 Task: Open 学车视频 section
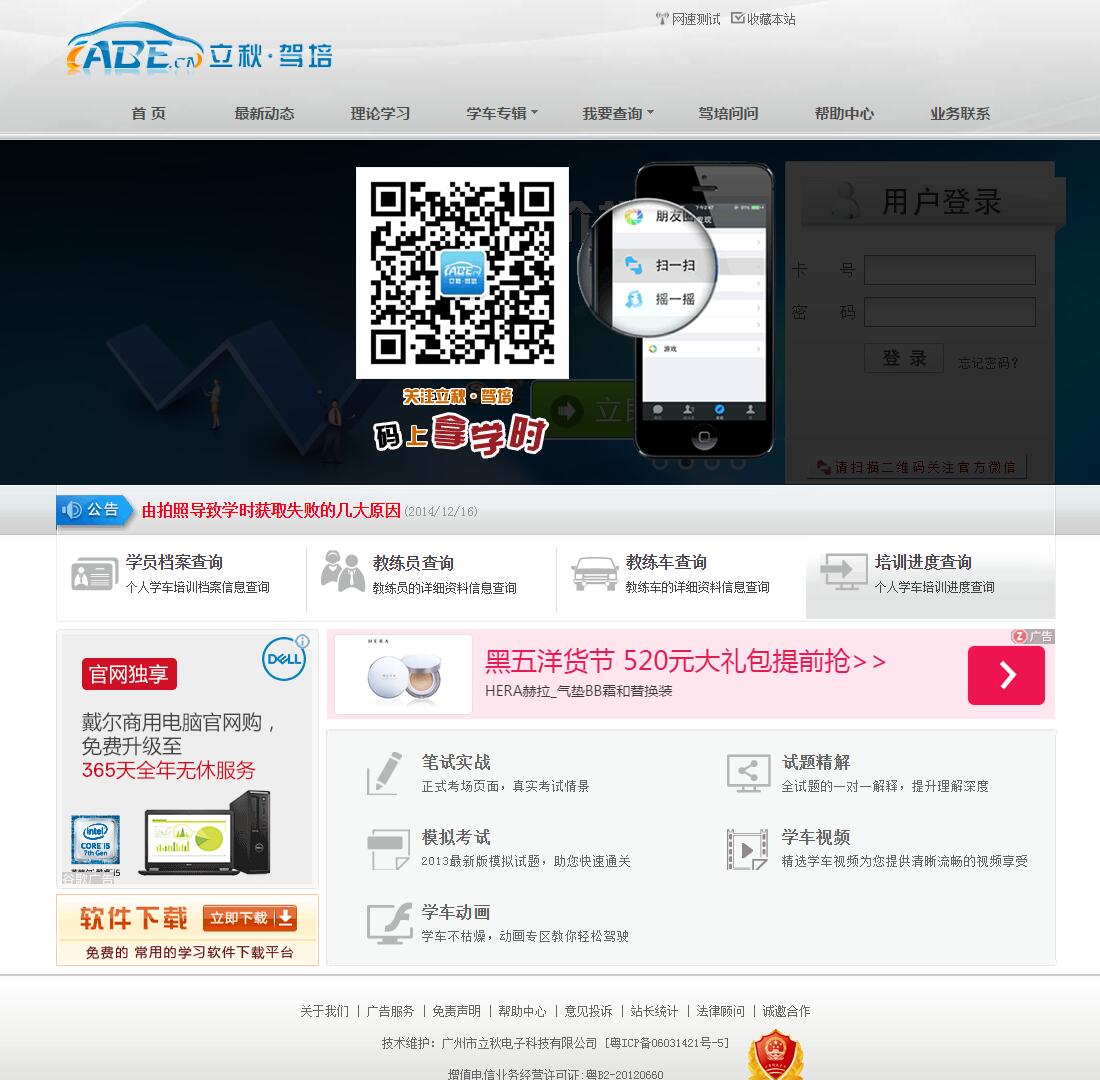816,837
